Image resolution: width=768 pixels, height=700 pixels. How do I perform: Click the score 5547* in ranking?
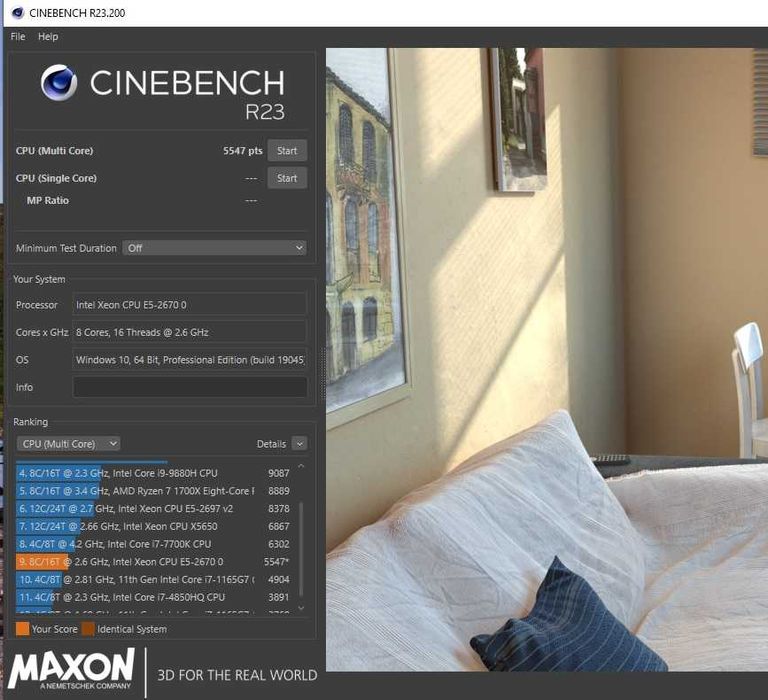point(277,562)
